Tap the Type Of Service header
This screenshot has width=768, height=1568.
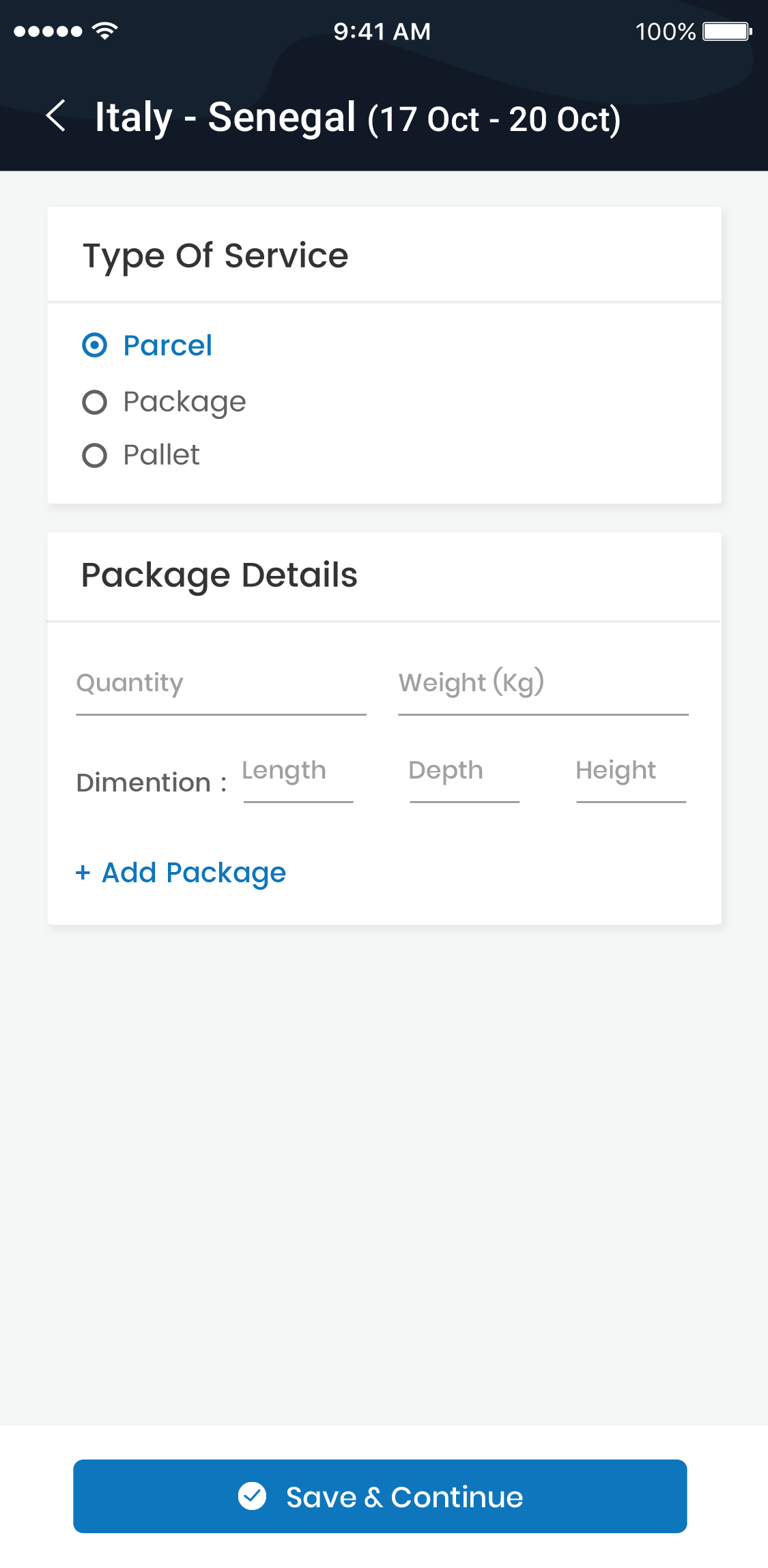[216, 256]
